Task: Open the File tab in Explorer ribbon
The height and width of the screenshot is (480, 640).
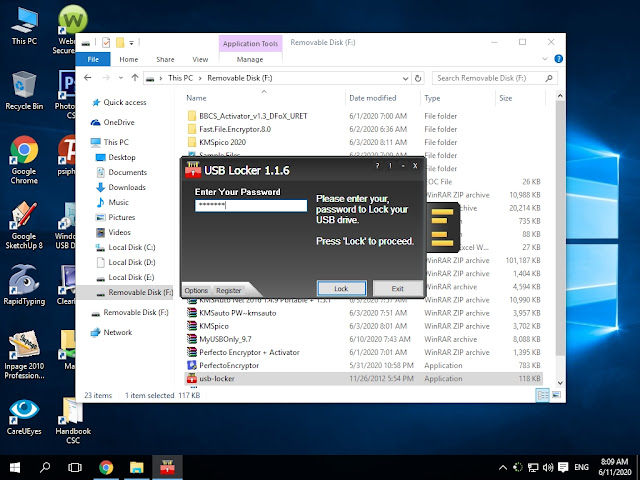Action: [x=93, y=60]
